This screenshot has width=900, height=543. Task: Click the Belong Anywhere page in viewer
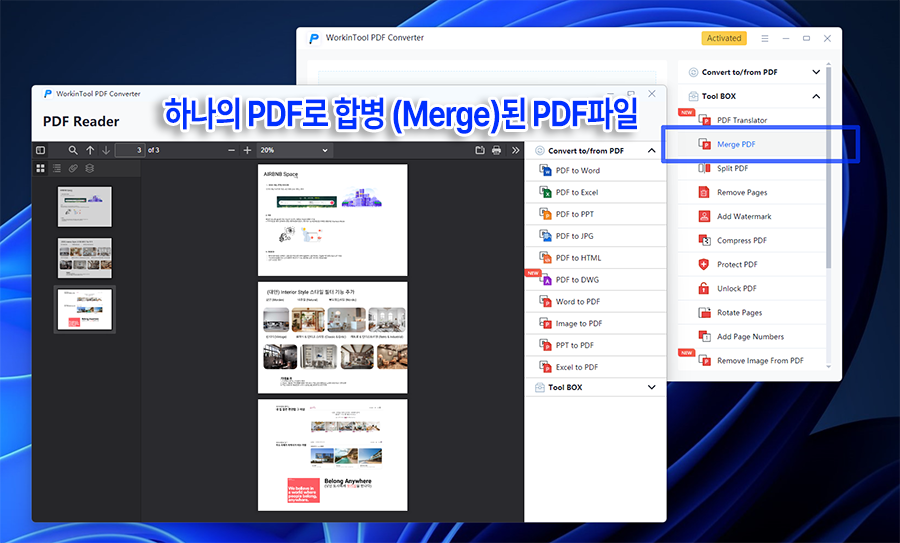(x=333, y=455)
